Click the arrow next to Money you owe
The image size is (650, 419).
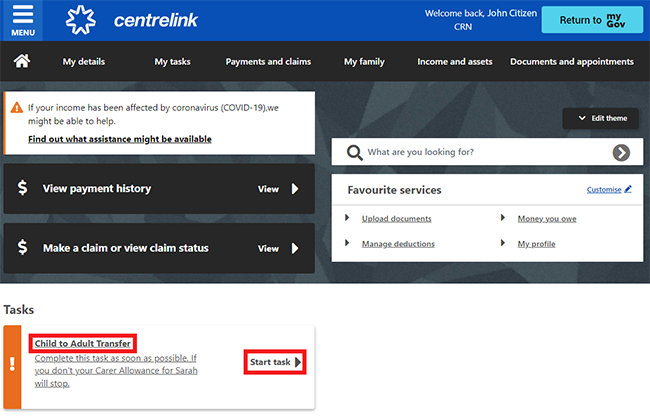[x=502, y=218]
